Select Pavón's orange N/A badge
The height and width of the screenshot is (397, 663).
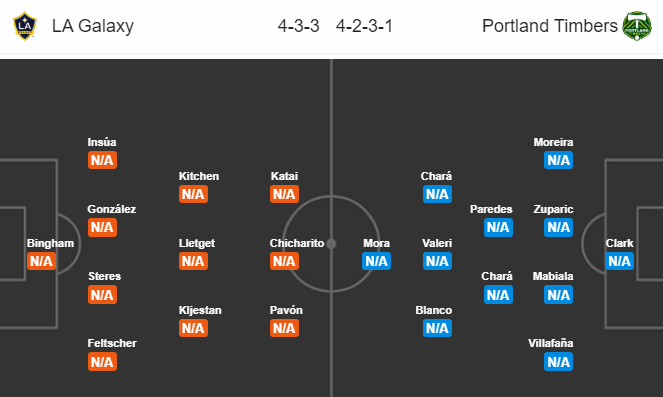point(284,328)
